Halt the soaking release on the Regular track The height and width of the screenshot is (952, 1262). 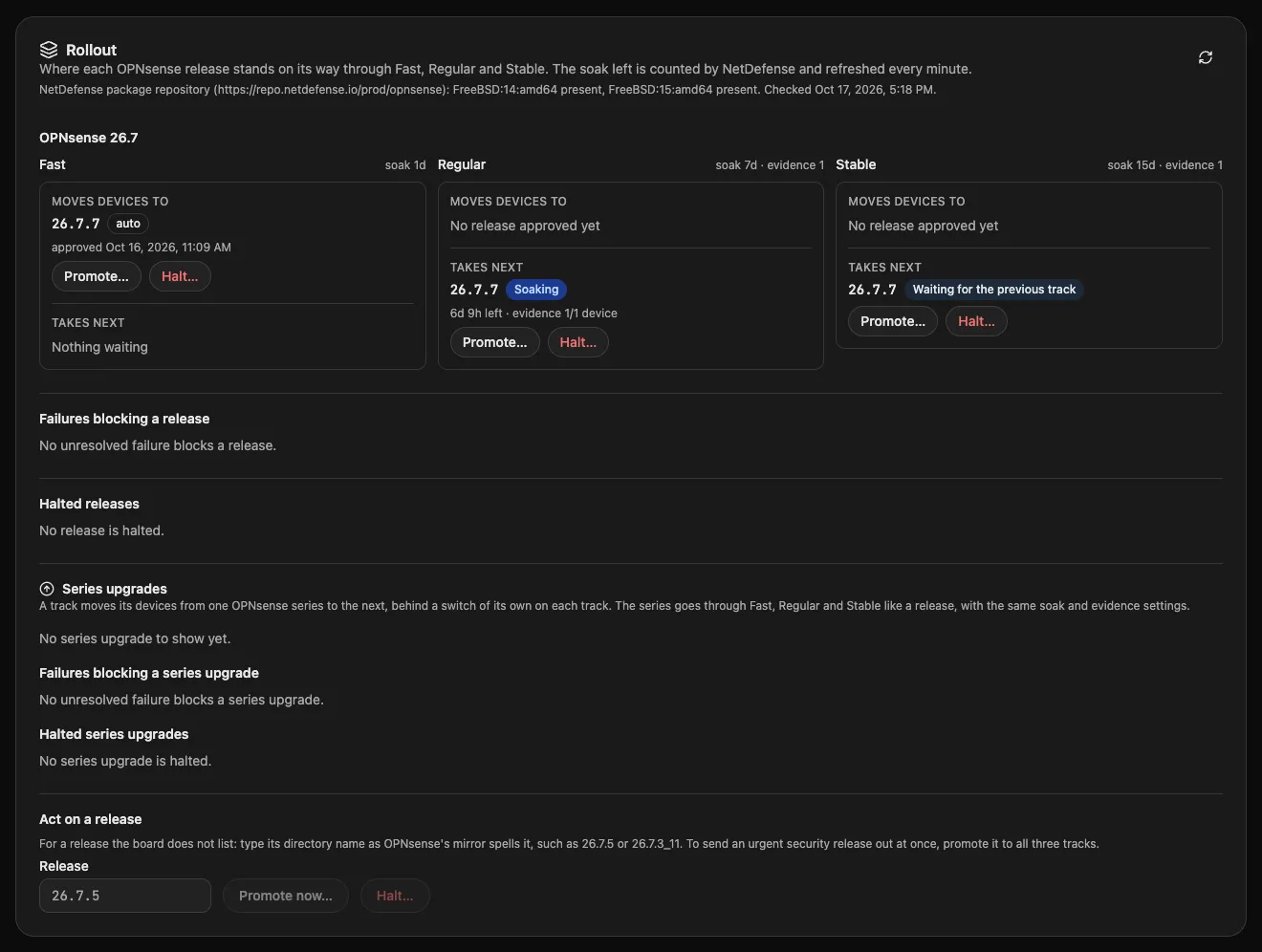pyautogui.click(x=578, y=342)
